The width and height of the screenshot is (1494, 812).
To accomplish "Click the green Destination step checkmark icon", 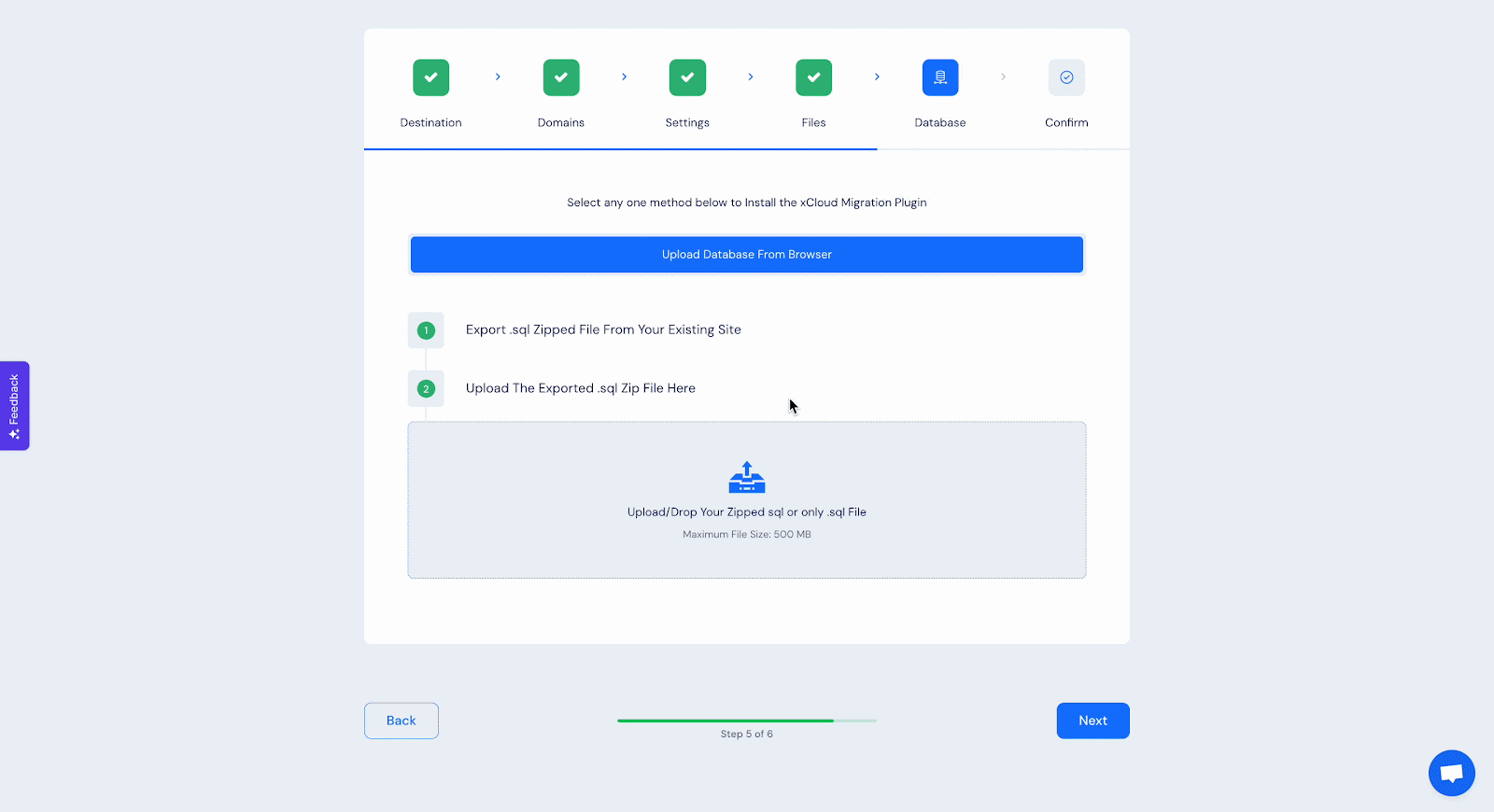I will pos(430,77).
